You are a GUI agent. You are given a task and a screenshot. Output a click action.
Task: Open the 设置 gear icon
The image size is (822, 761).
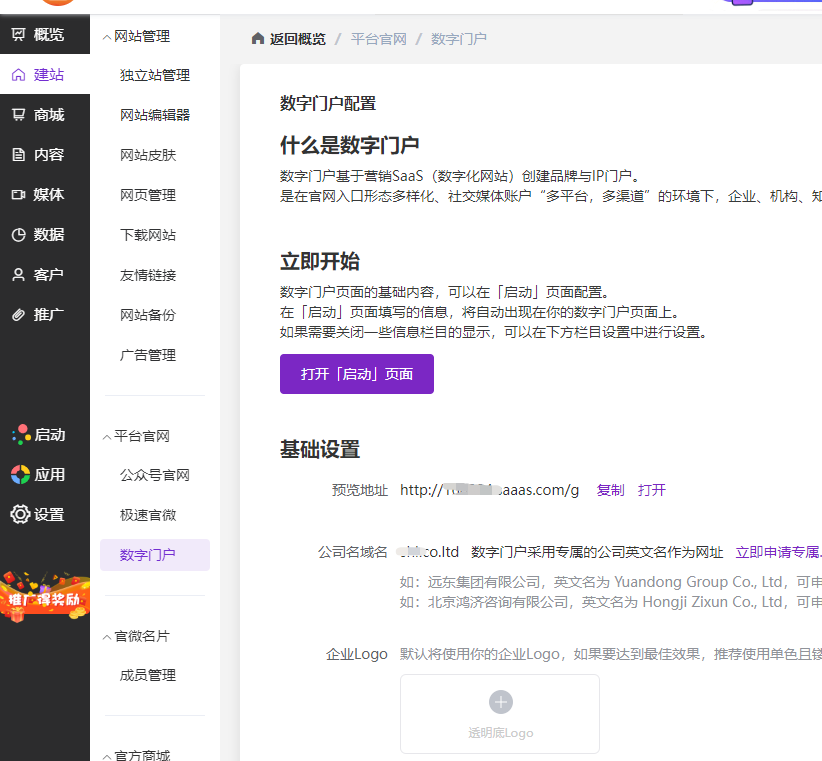[20, 514]
